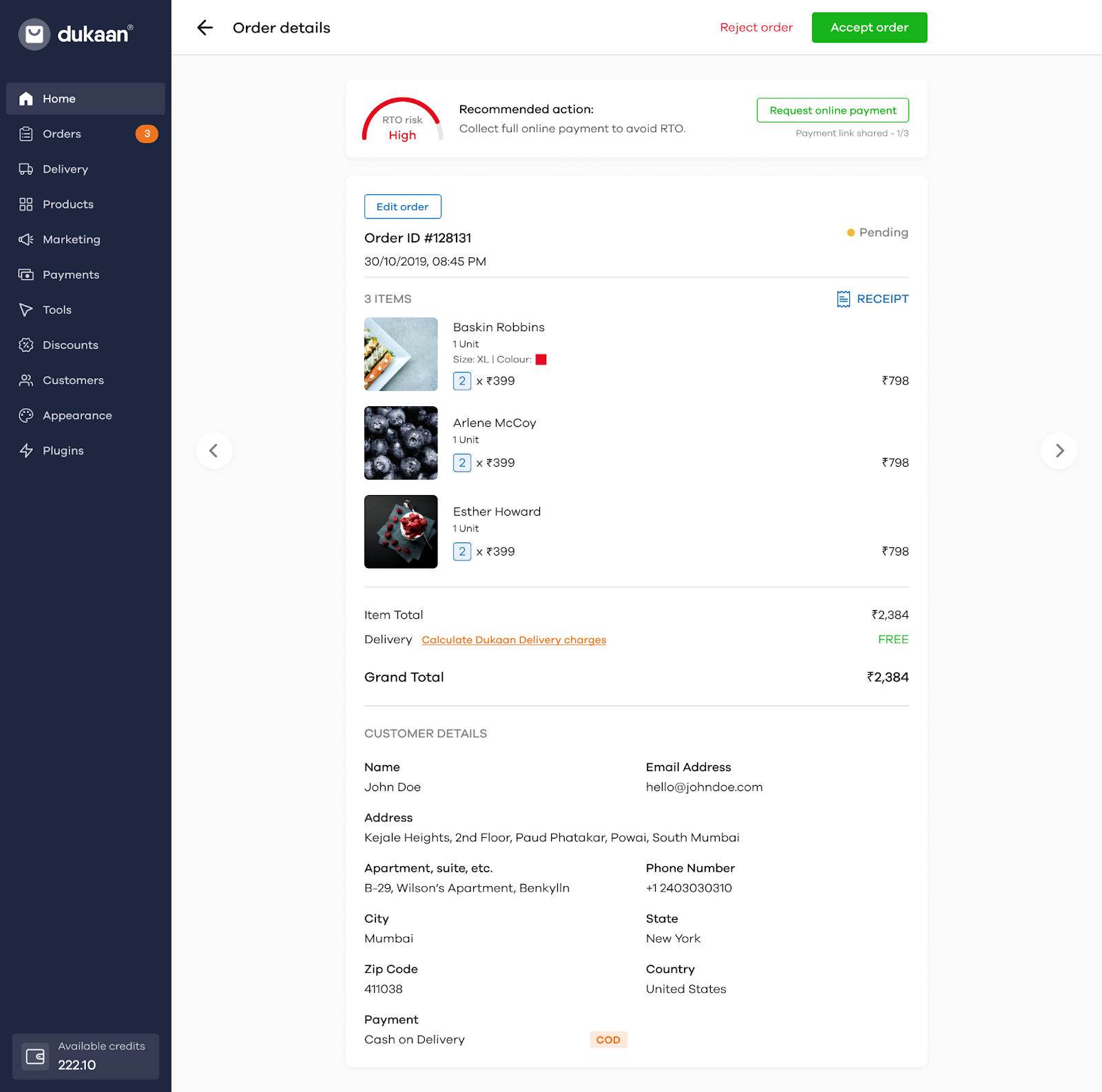This screenshot has width=1102, height=1092.
Task: Click the Orders badge showing 3
Action: 147,134
